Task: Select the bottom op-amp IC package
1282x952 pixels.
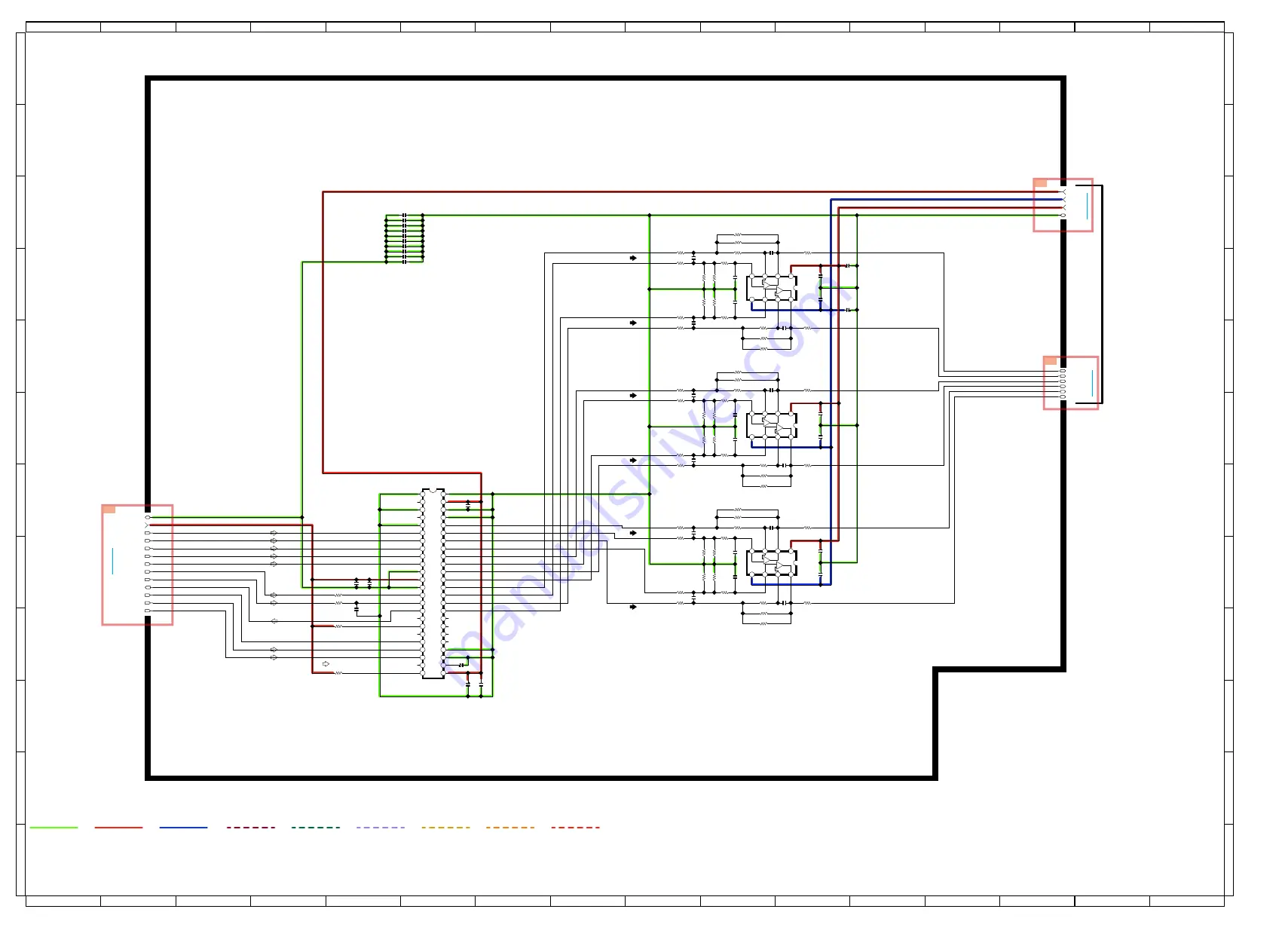Action: [772, 562]
